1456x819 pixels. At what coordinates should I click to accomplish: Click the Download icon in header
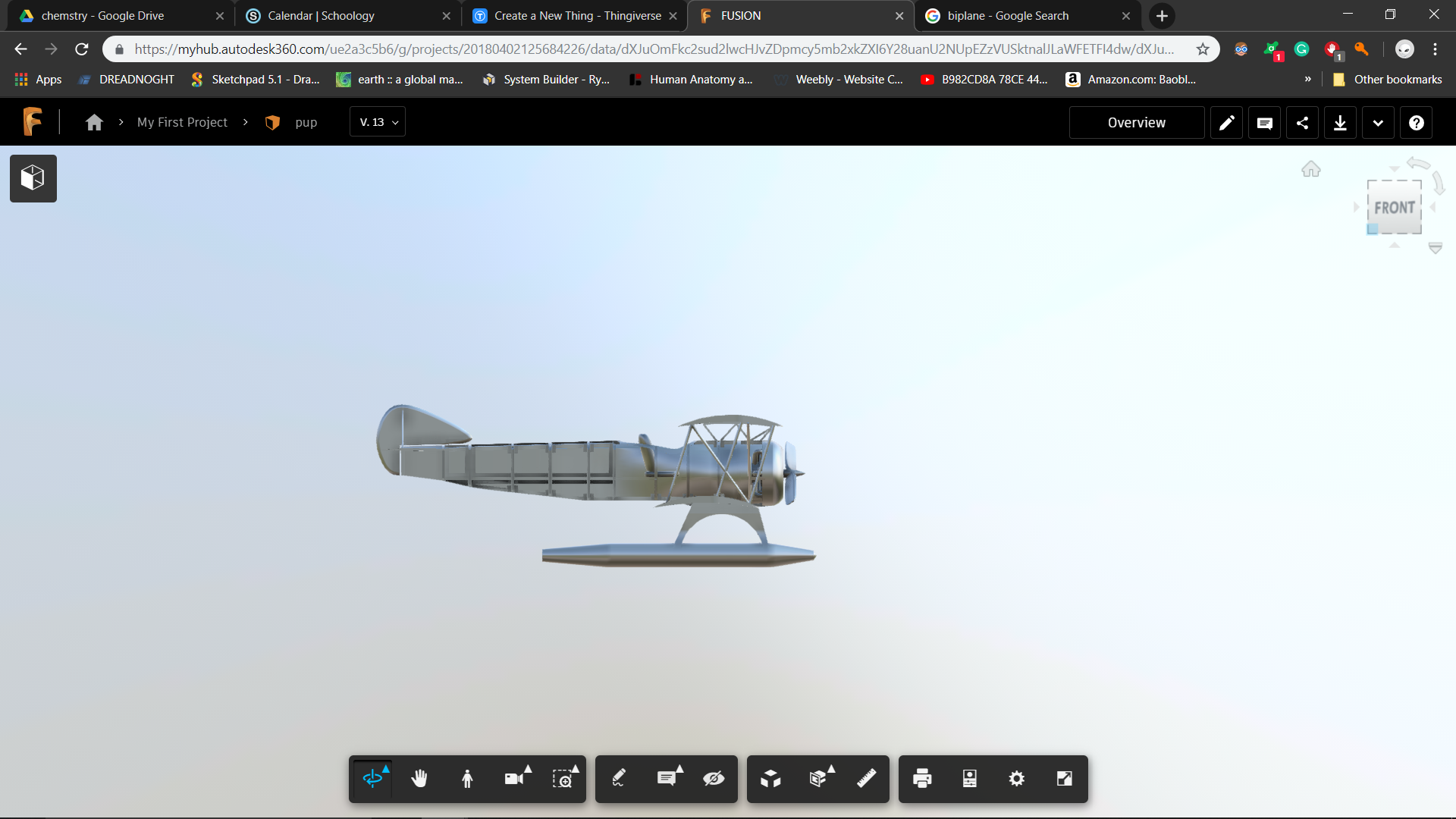1340,123
